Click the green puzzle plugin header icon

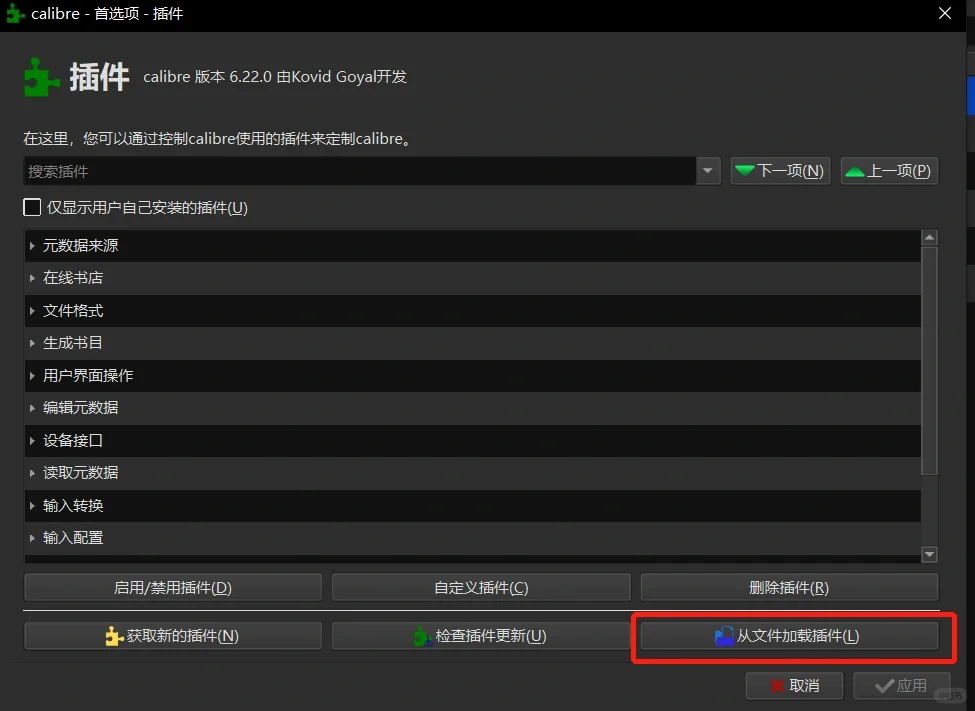[41, 77]
